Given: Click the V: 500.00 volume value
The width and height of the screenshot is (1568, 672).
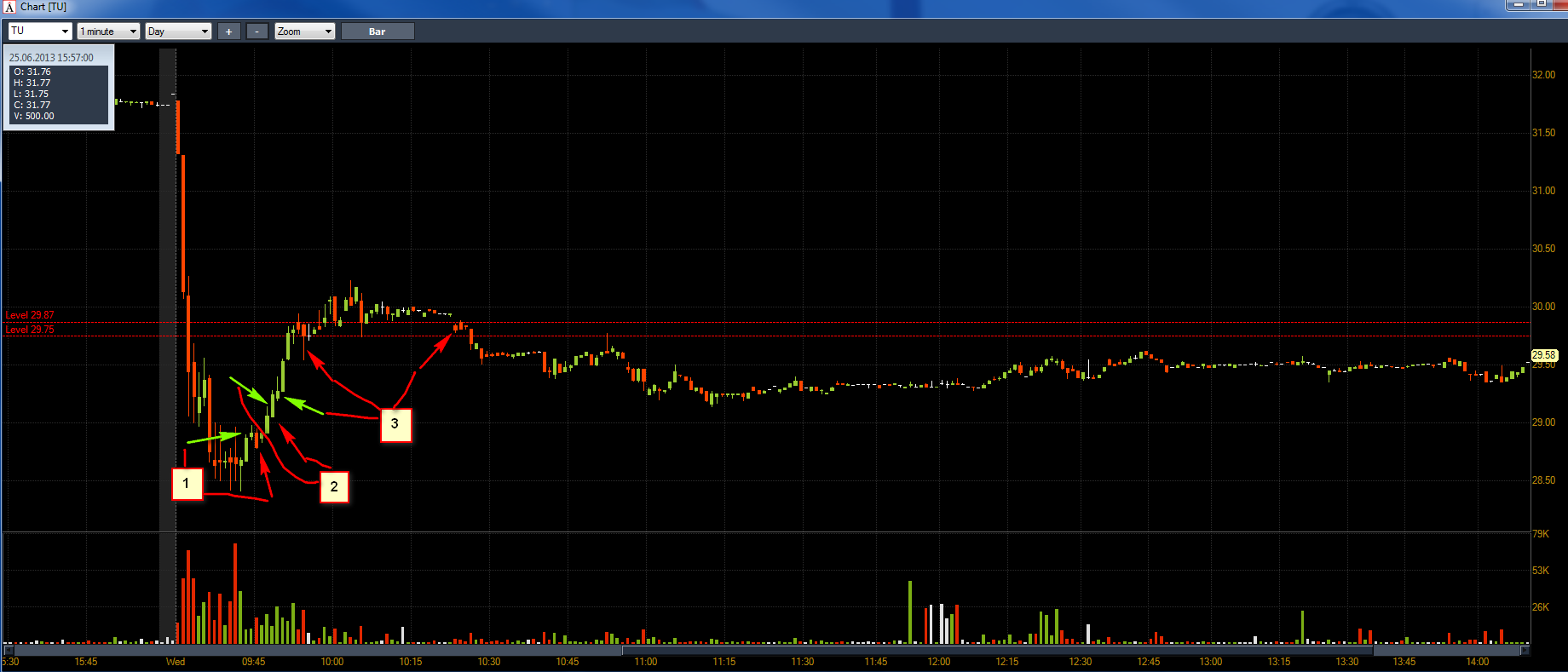Looking at the screenshot, I should coord(34,117).
